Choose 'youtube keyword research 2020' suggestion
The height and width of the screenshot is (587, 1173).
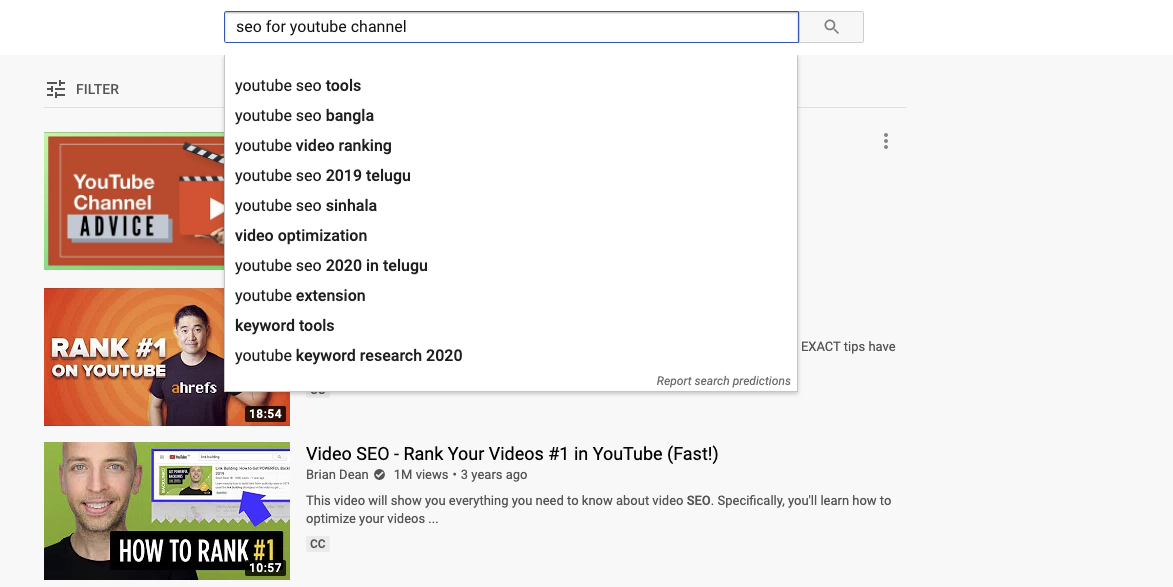point(348,355)
